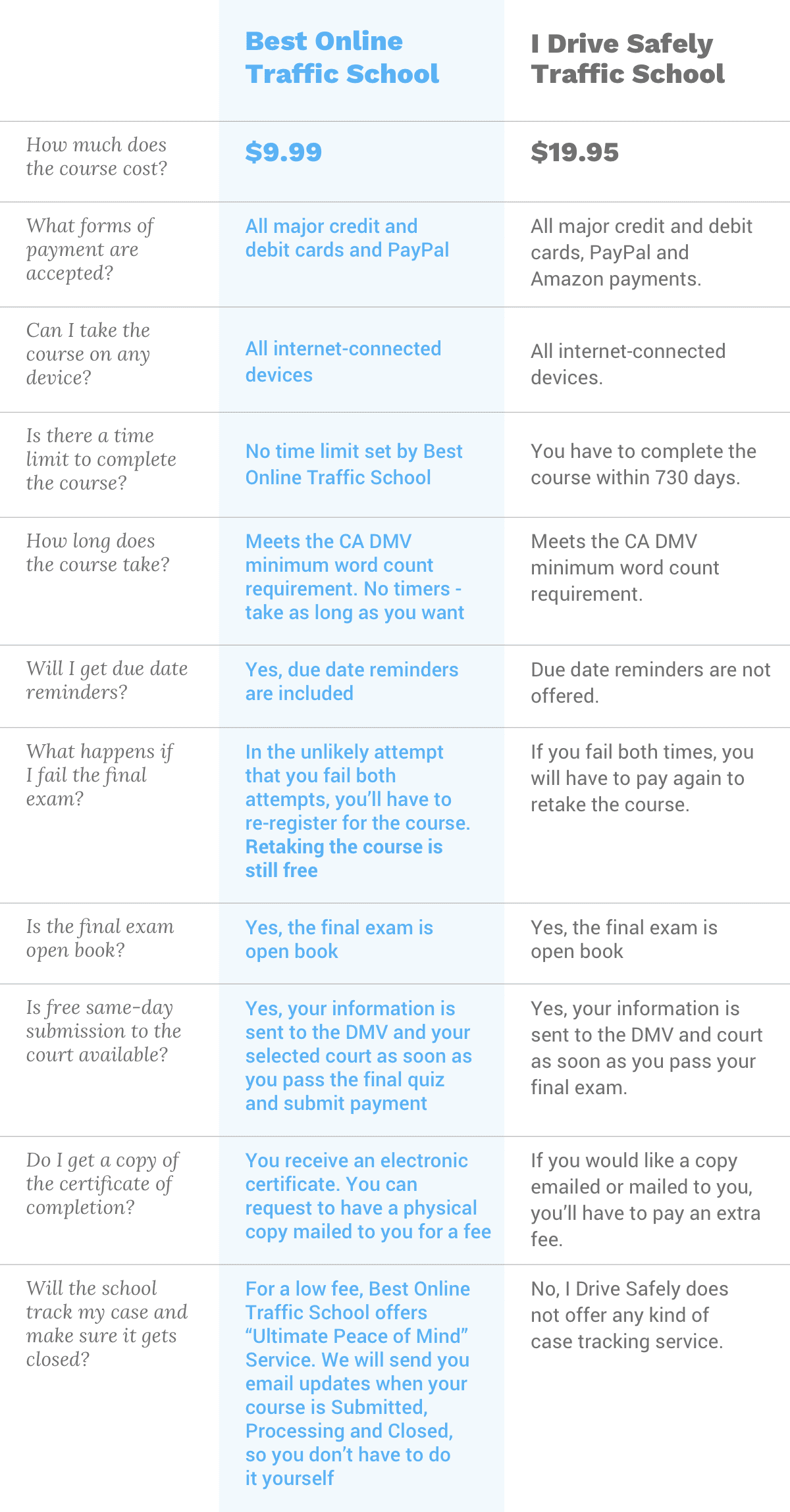Select the $19.95 price text

(575, 152)
